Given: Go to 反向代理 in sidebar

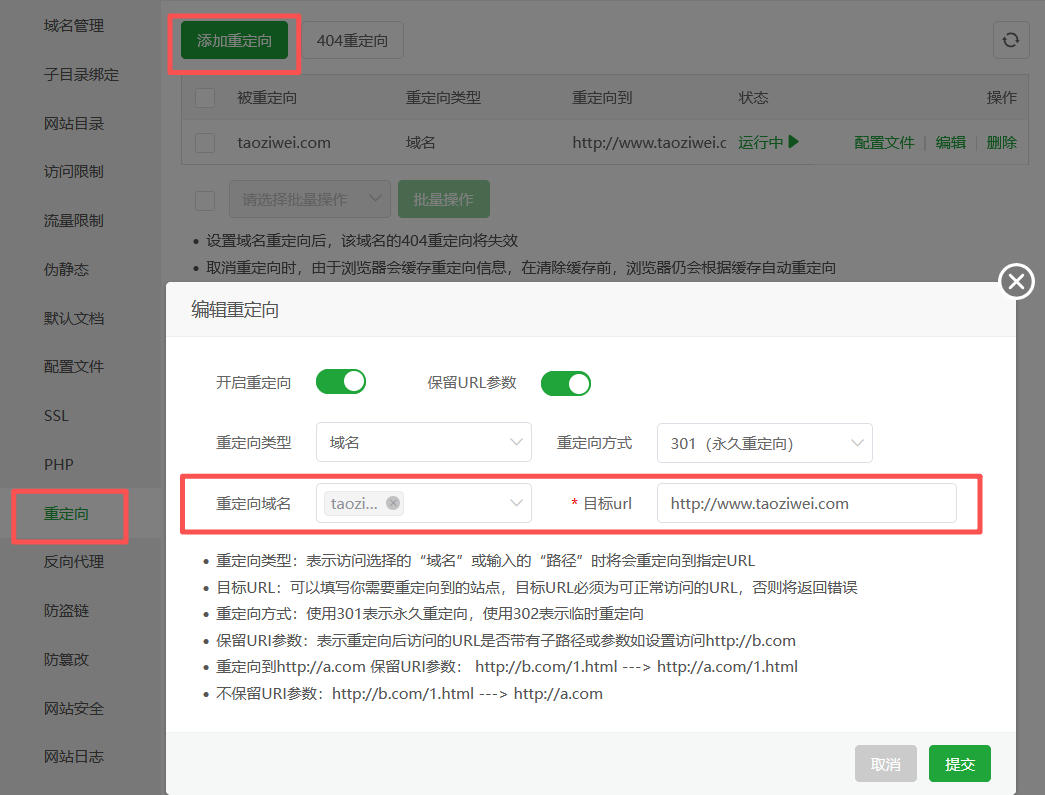Looking at the screenshot, I should 74,562.
